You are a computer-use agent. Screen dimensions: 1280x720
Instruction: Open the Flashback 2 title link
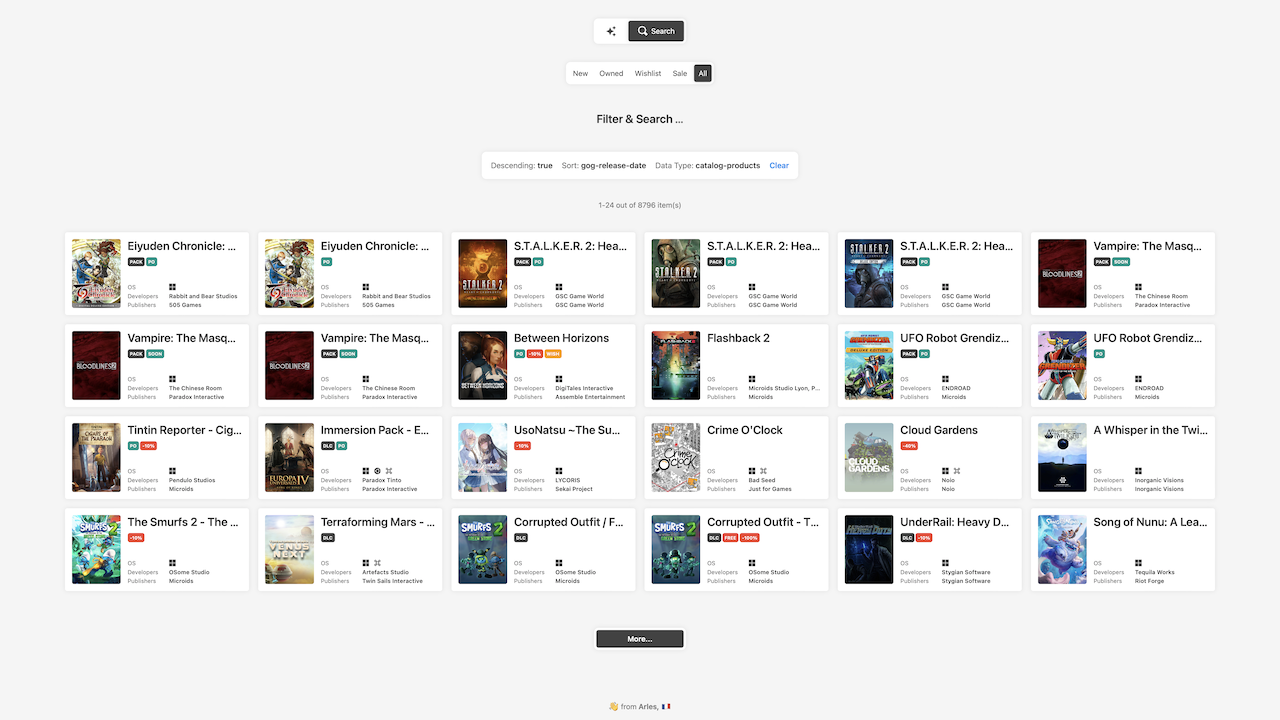(x=738, y=338)
